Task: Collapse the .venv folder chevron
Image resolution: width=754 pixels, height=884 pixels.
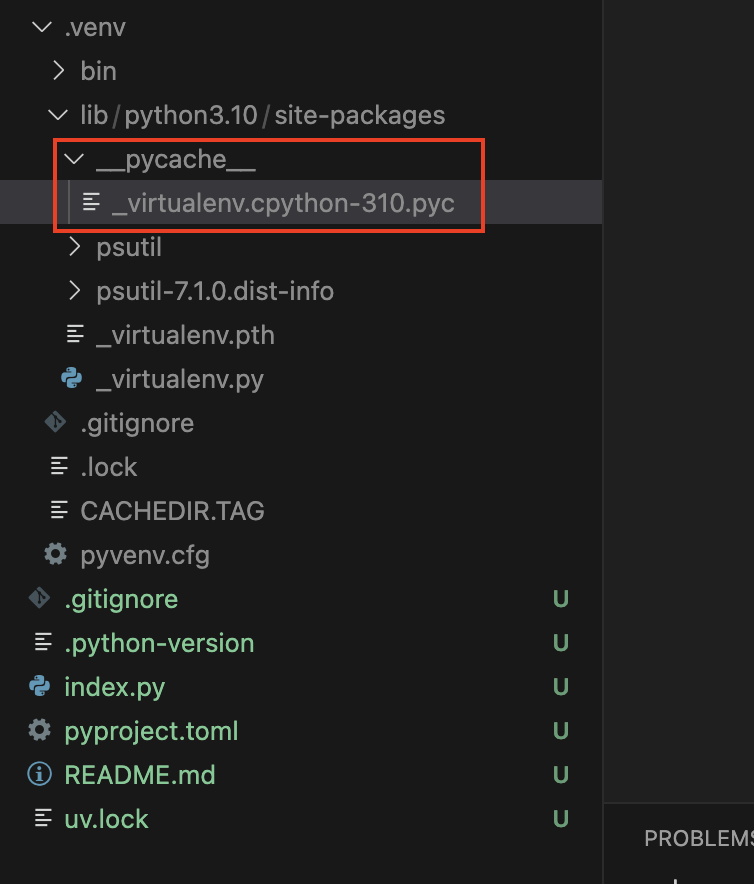Action: tap(41, 27)
